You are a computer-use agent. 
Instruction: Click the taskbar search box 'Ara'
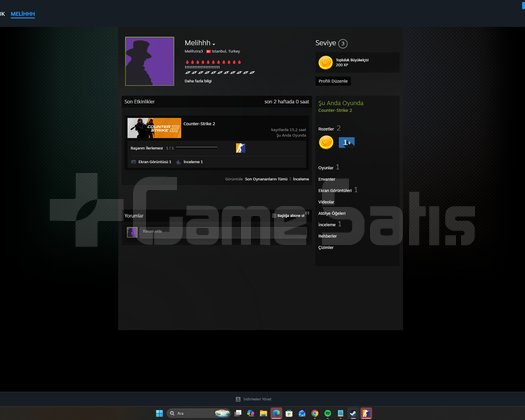tap(199, 413)
